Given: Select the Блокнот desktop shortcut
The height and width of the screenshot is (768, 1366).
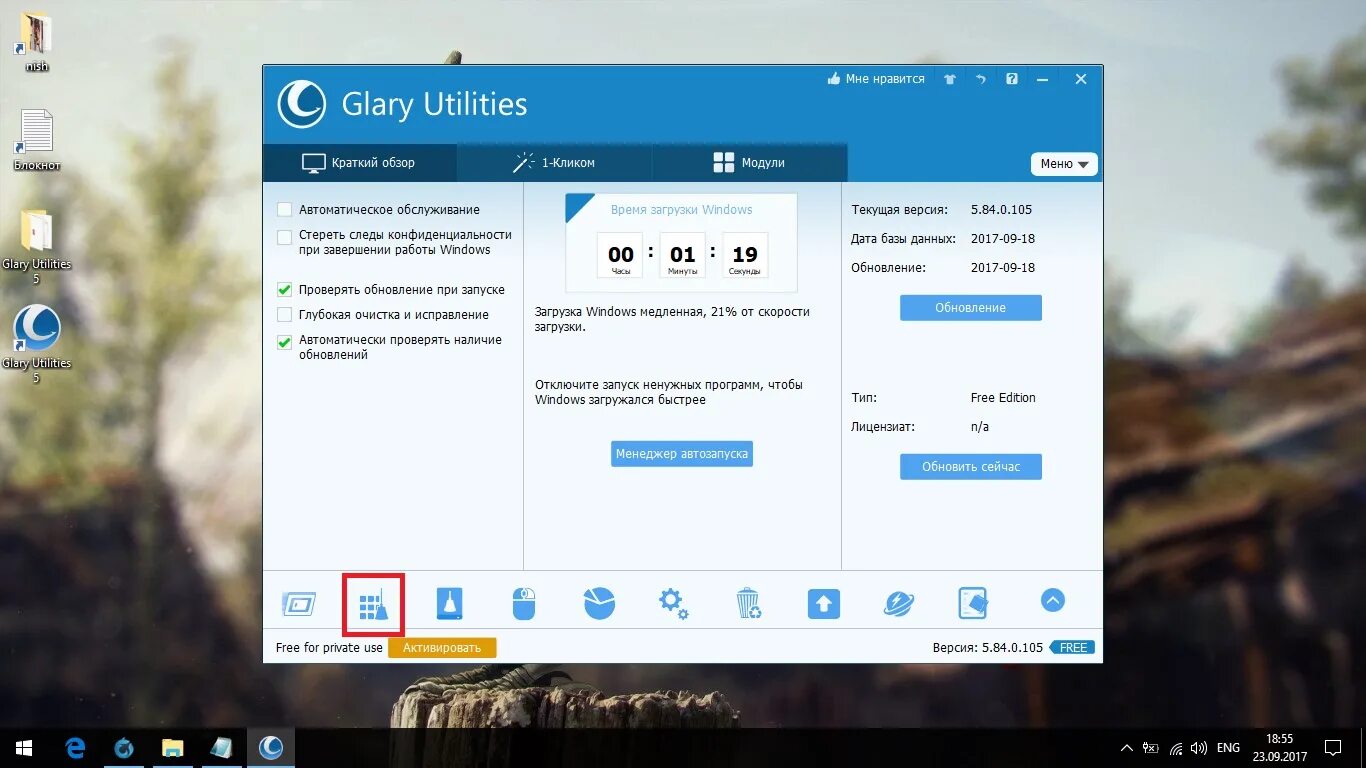Looking at the screenshot, I should (x=37, y=141).
